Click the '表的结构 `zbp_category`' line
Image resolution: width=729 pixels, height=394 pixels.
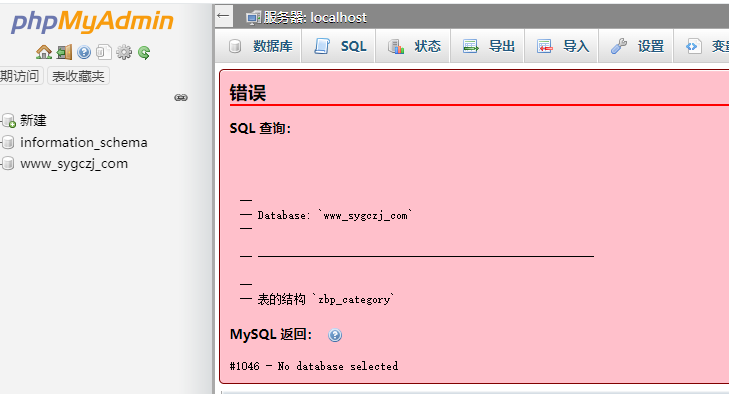pyautogui.click(x=325, y=299)
